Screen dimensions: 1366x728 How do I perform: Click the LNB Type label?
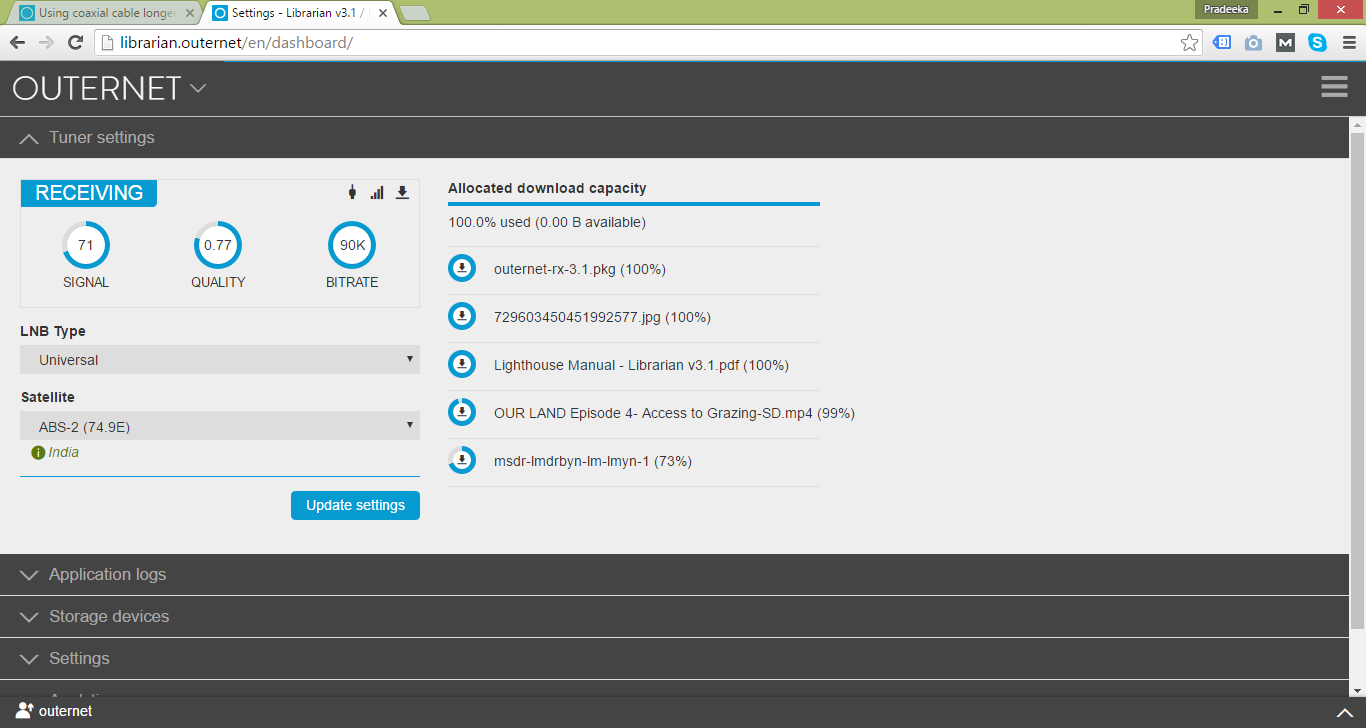53,331
